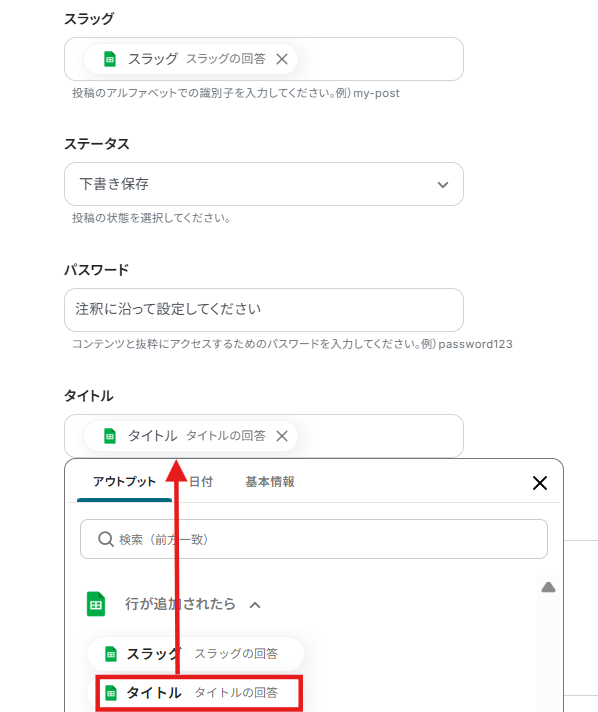This screenshot has height=712, width=598.
Task: Collapse the 行が追加されたら section chevron
Action: coord(255,605)
